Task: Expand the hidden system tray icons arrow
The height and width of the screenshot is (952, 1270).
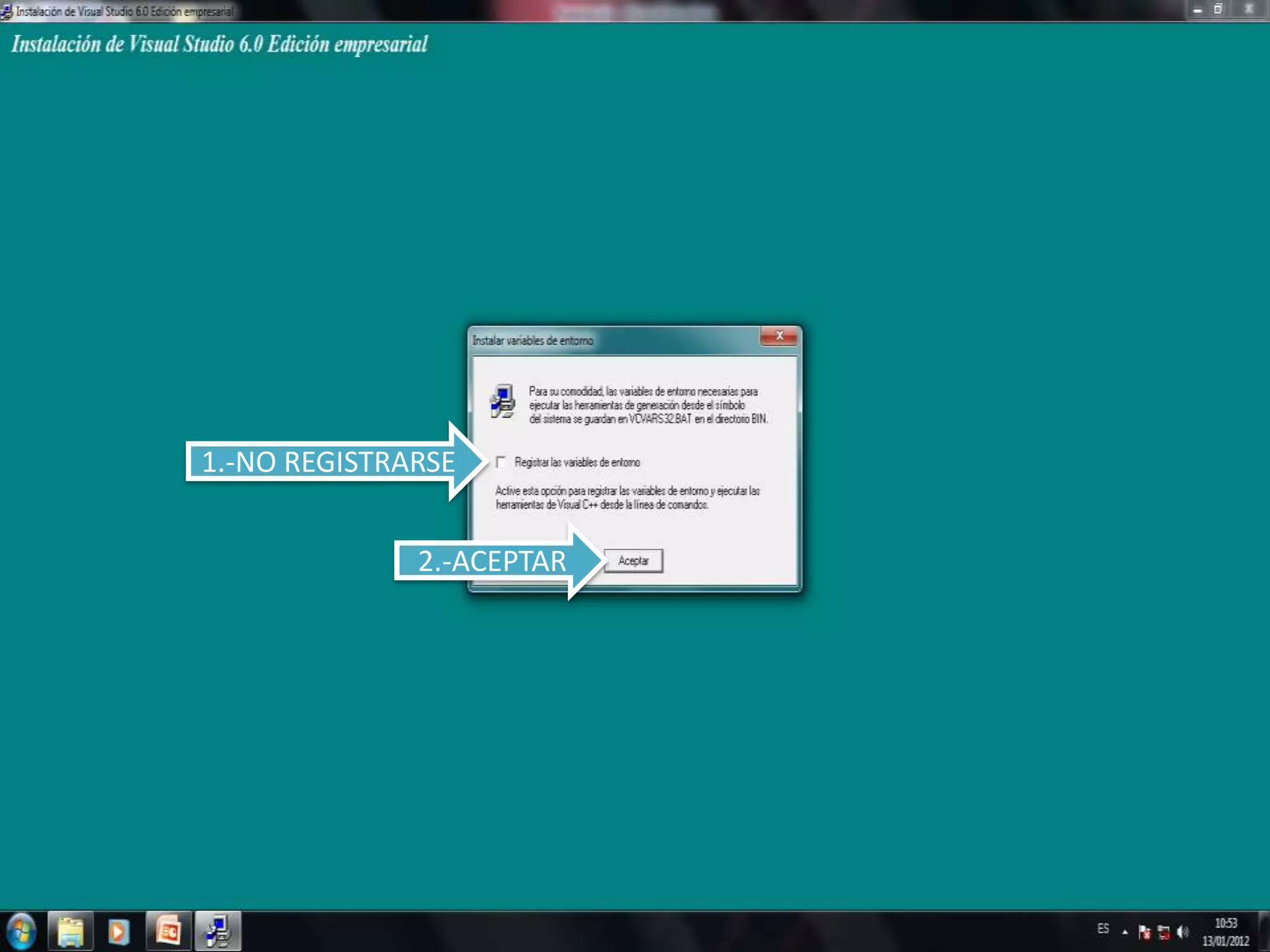Action: click(x=1125, y=932)
